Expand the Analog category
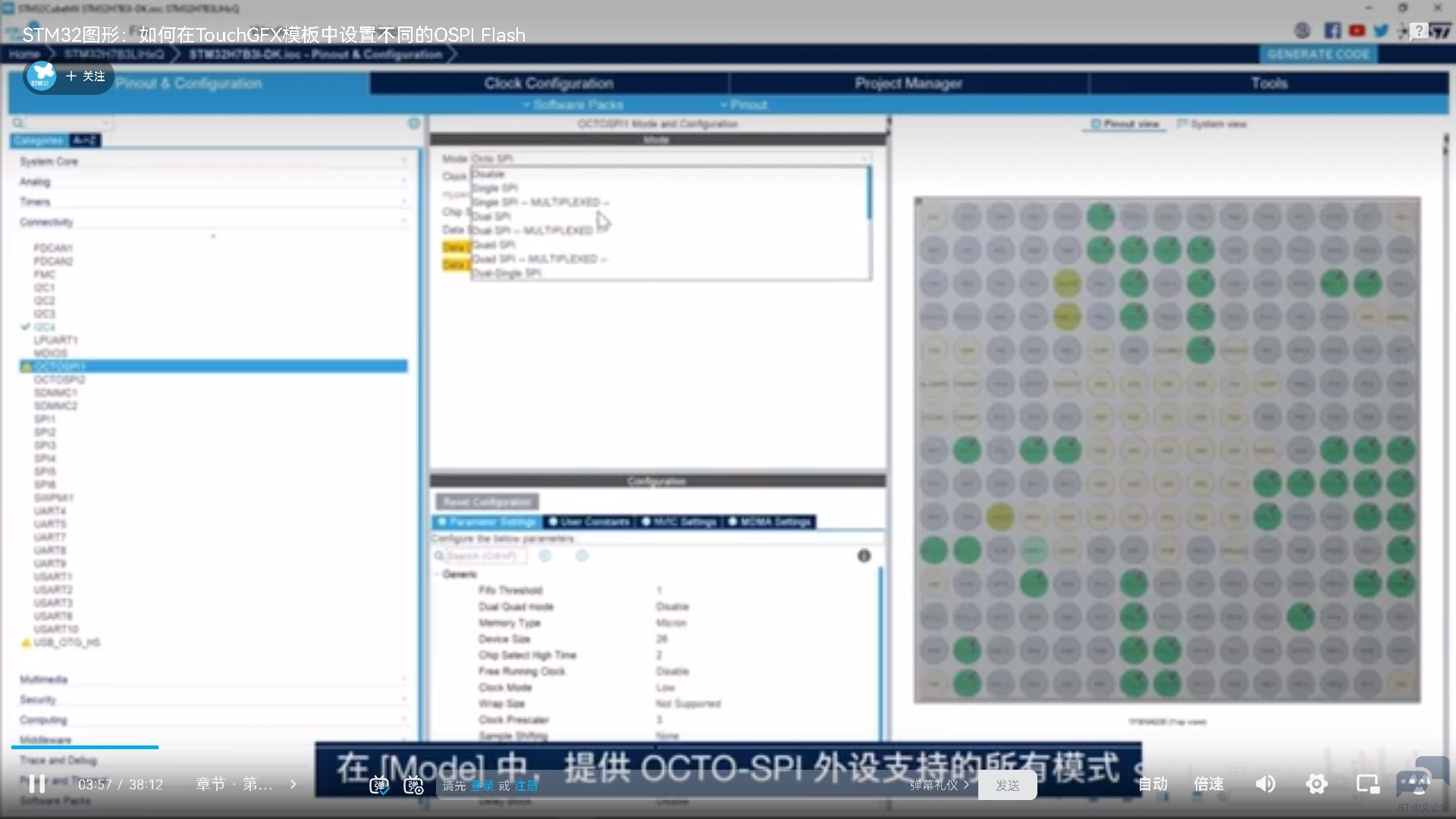This screenshot has width=1456, height=819. click(214, 182)
